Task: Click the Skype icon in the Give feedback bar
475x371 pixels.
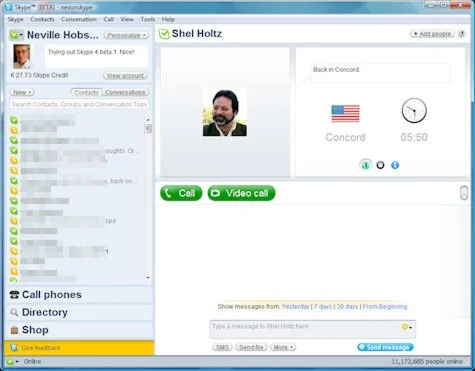Action: tap(14, 348)
